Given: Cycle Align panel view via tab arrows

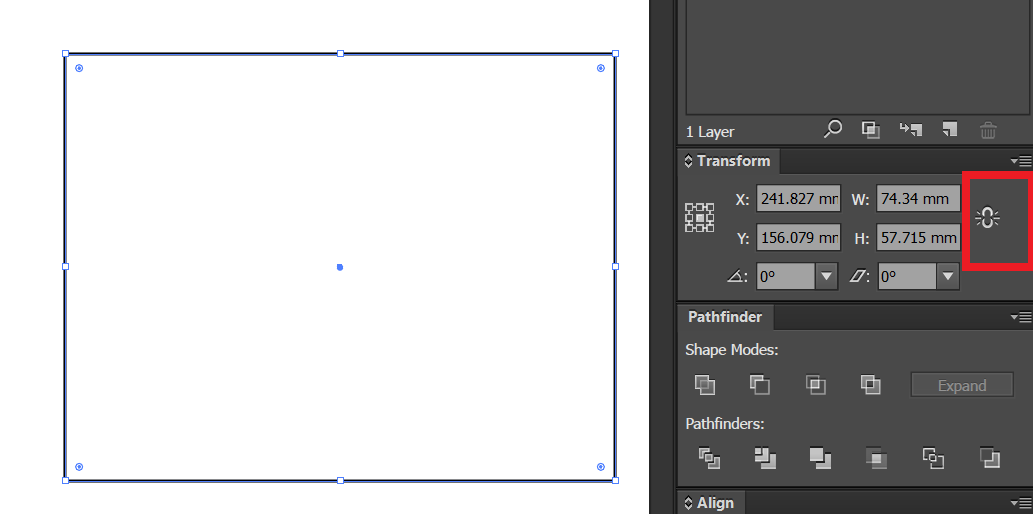Looking at the screenshot, I should (688, 503).
